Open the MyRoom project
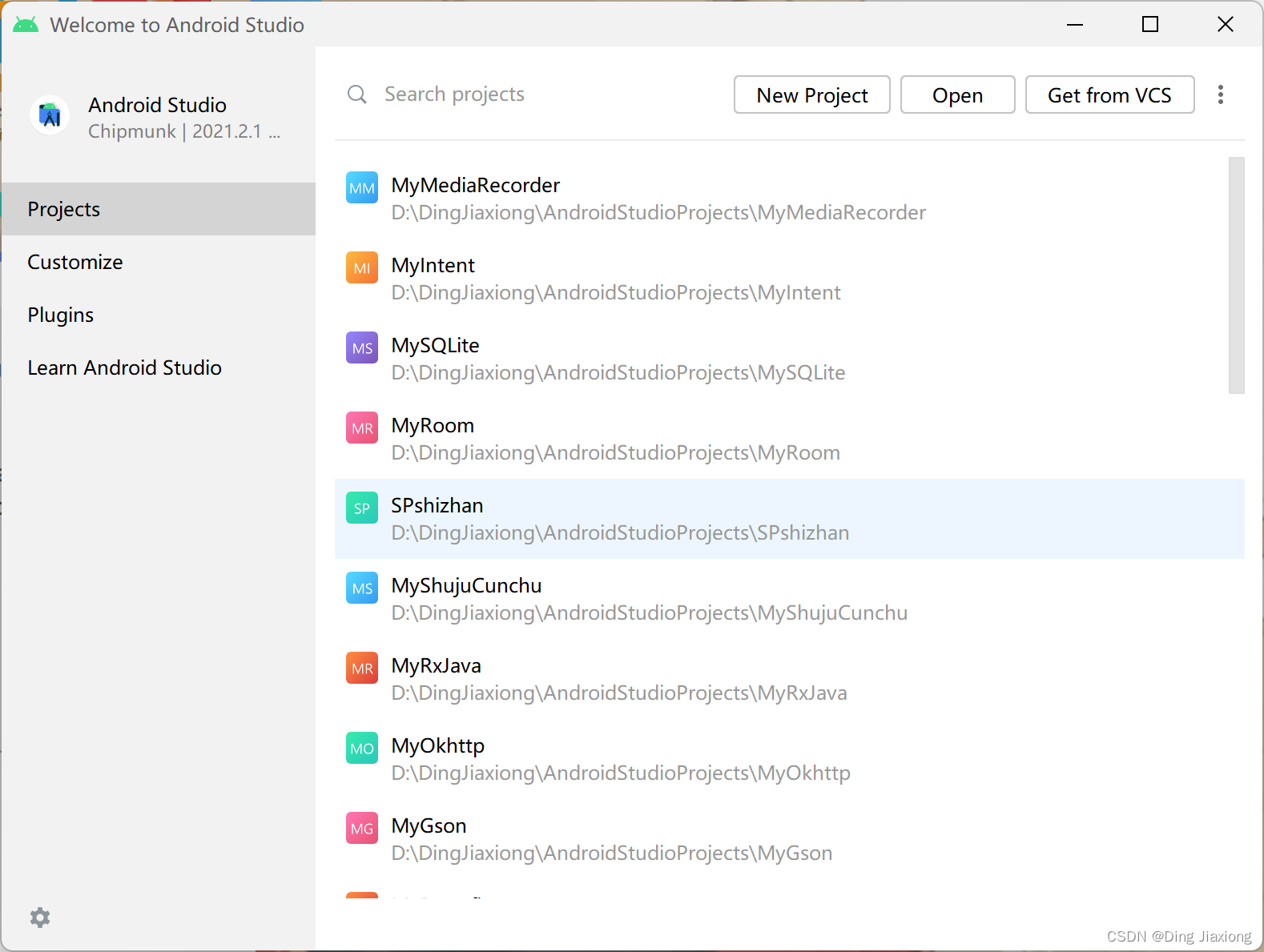Screen dimensions: 1264x952 790,439
